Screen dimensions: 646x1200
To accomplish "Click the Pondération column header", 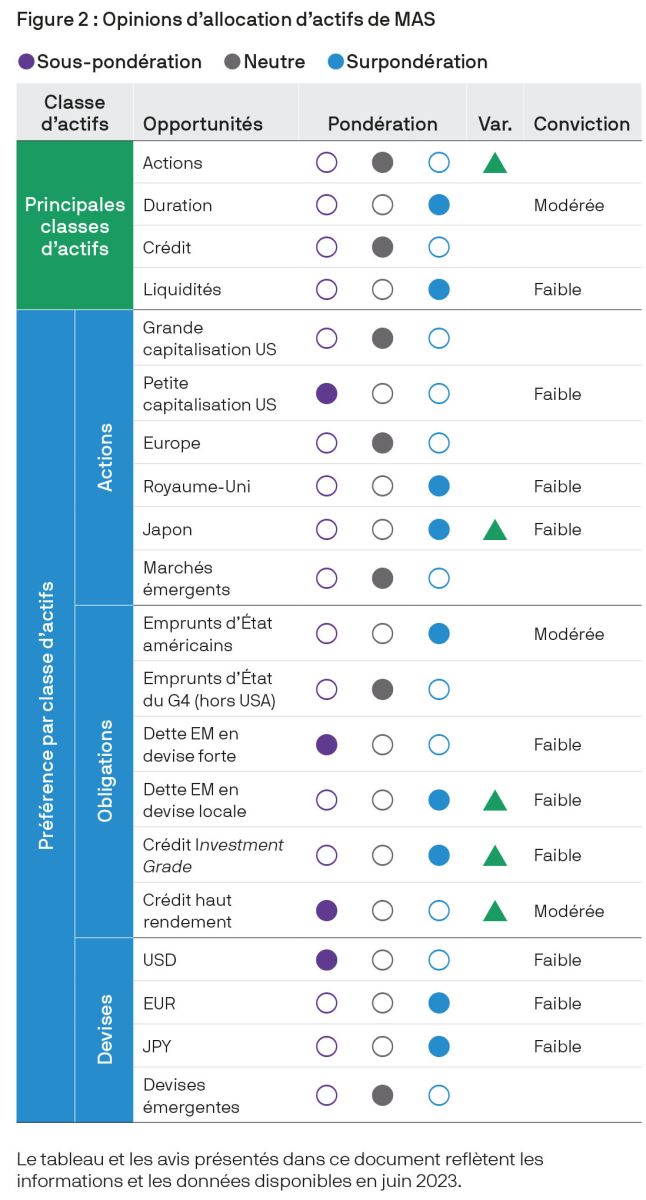I will coord(382,124).
